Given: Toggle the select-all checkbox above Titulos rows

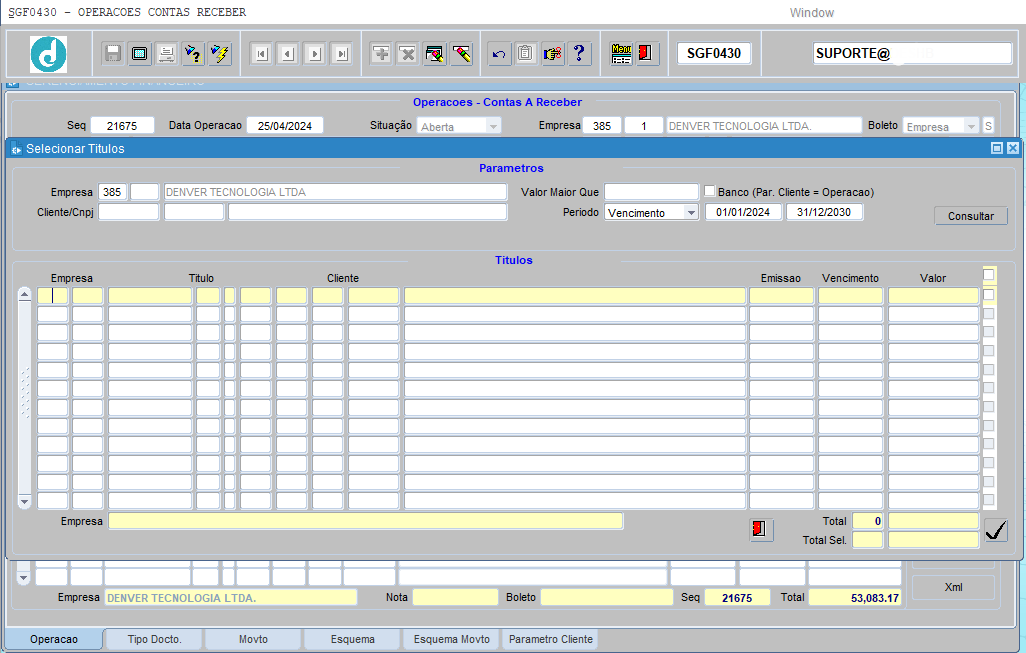Looking at the screenshot, I should point(988,275).
